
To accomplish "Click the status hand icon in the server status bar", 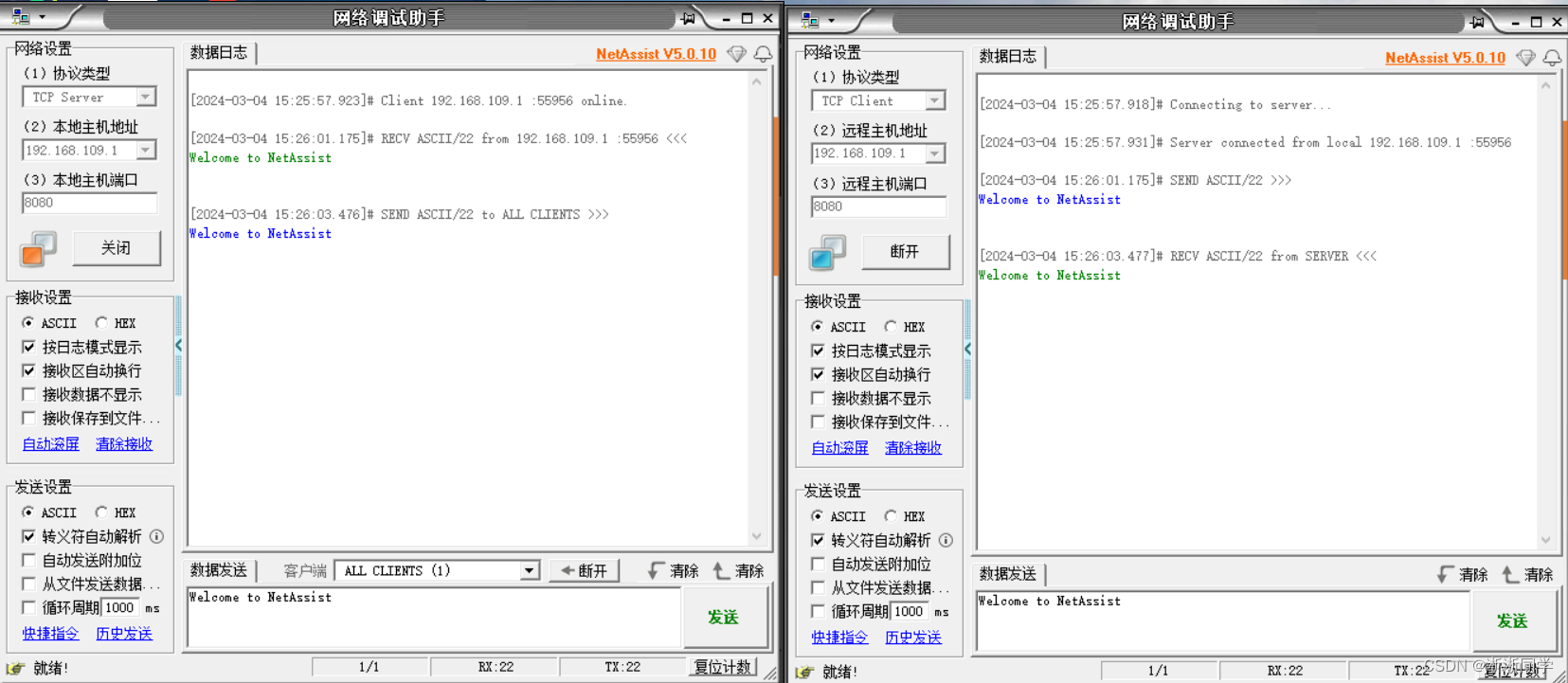I will (16, 668).
